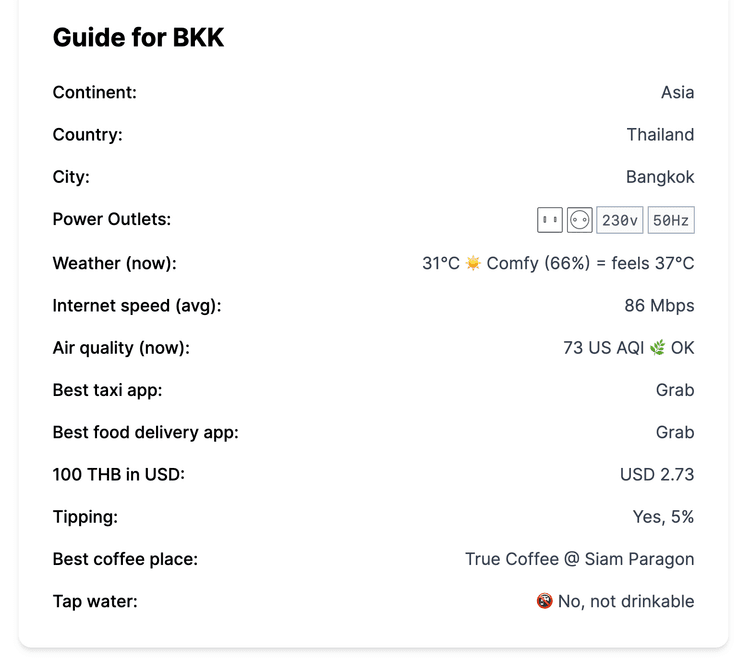Select the 50Hz frequency badge

[671, 220]
